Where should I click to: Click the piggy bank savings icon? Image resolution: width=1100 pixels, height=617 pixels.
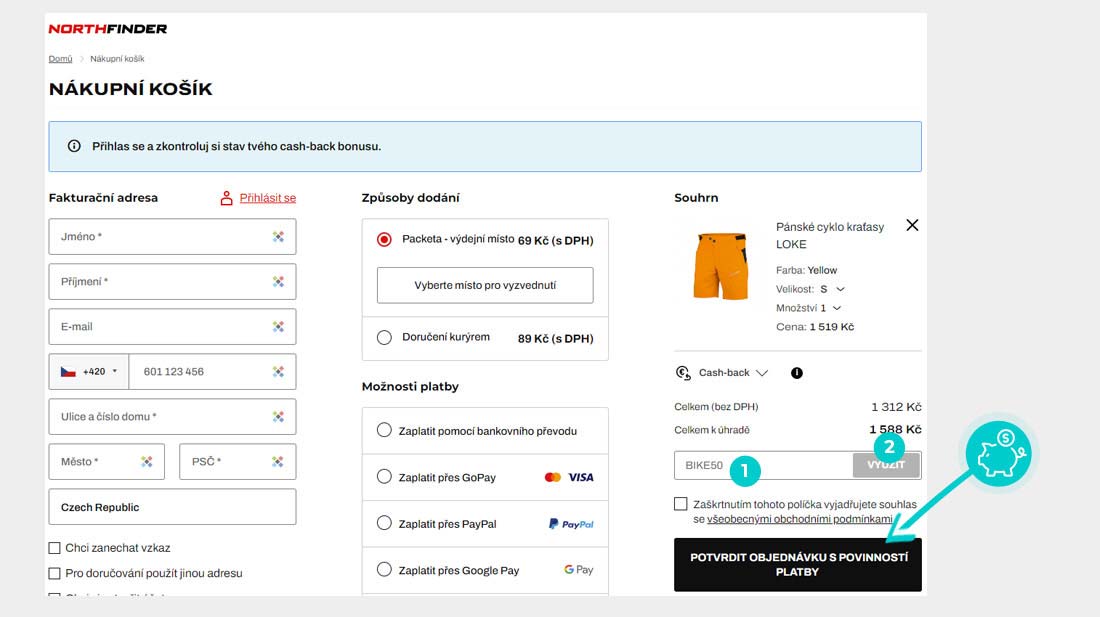(1002, 453)
